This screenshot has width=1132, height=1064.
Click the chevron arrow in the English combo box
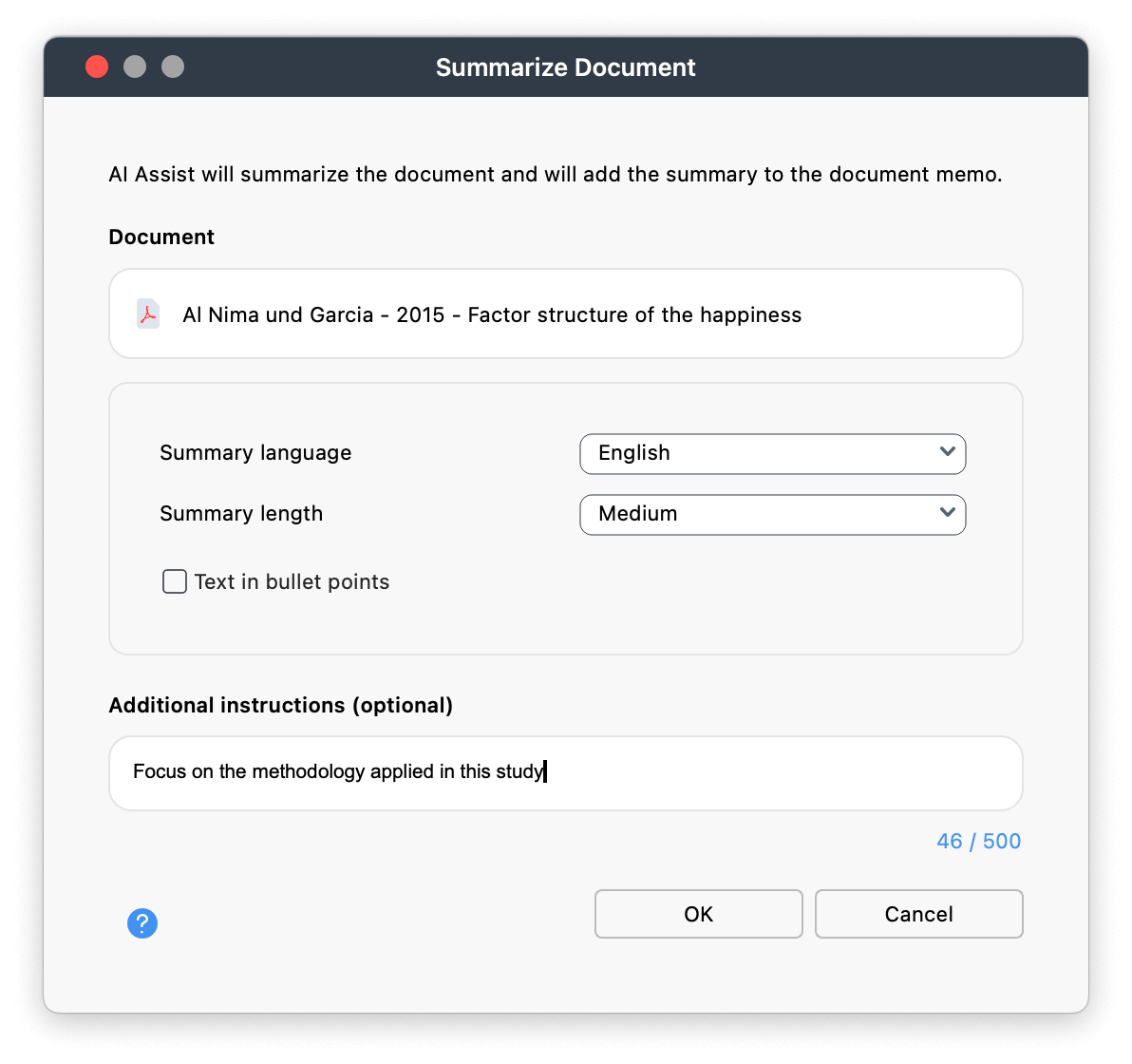coord(946,452)
